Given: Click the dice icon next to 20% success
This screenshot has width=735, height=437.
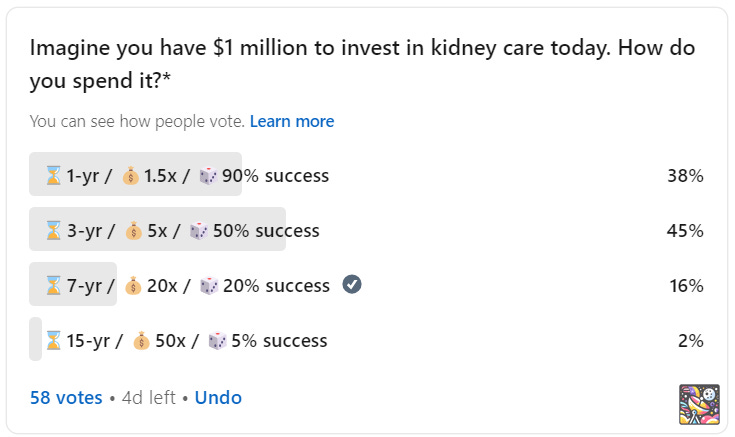Looking at the screenshot, I should [x=210, y=286].
